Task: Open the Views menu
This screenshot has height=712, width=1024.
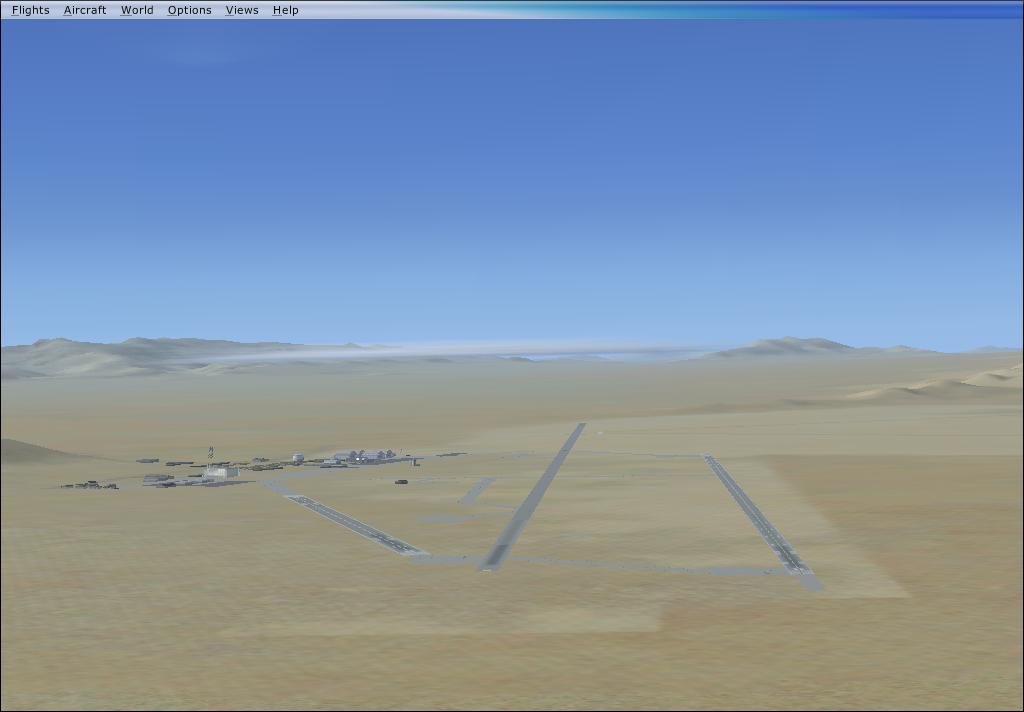Action: [242, 10]
